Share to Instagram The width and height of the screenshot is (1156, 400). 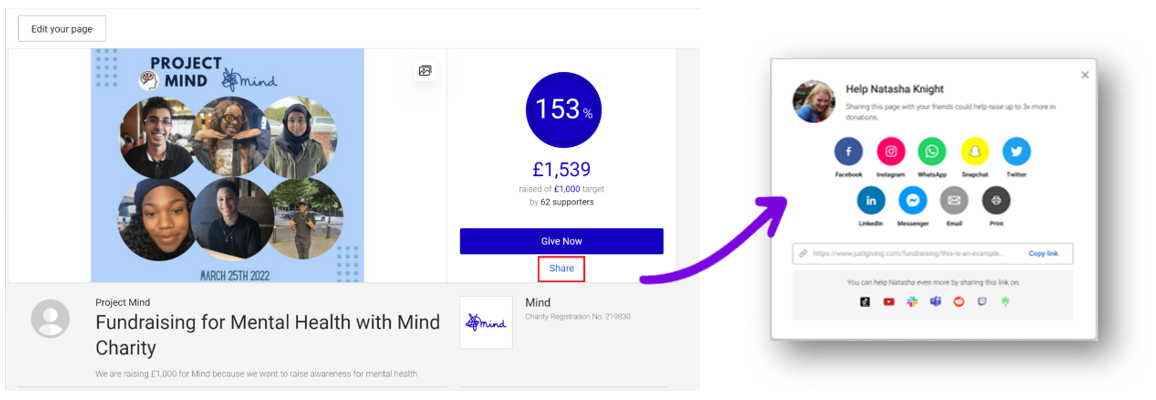(890, 152)
